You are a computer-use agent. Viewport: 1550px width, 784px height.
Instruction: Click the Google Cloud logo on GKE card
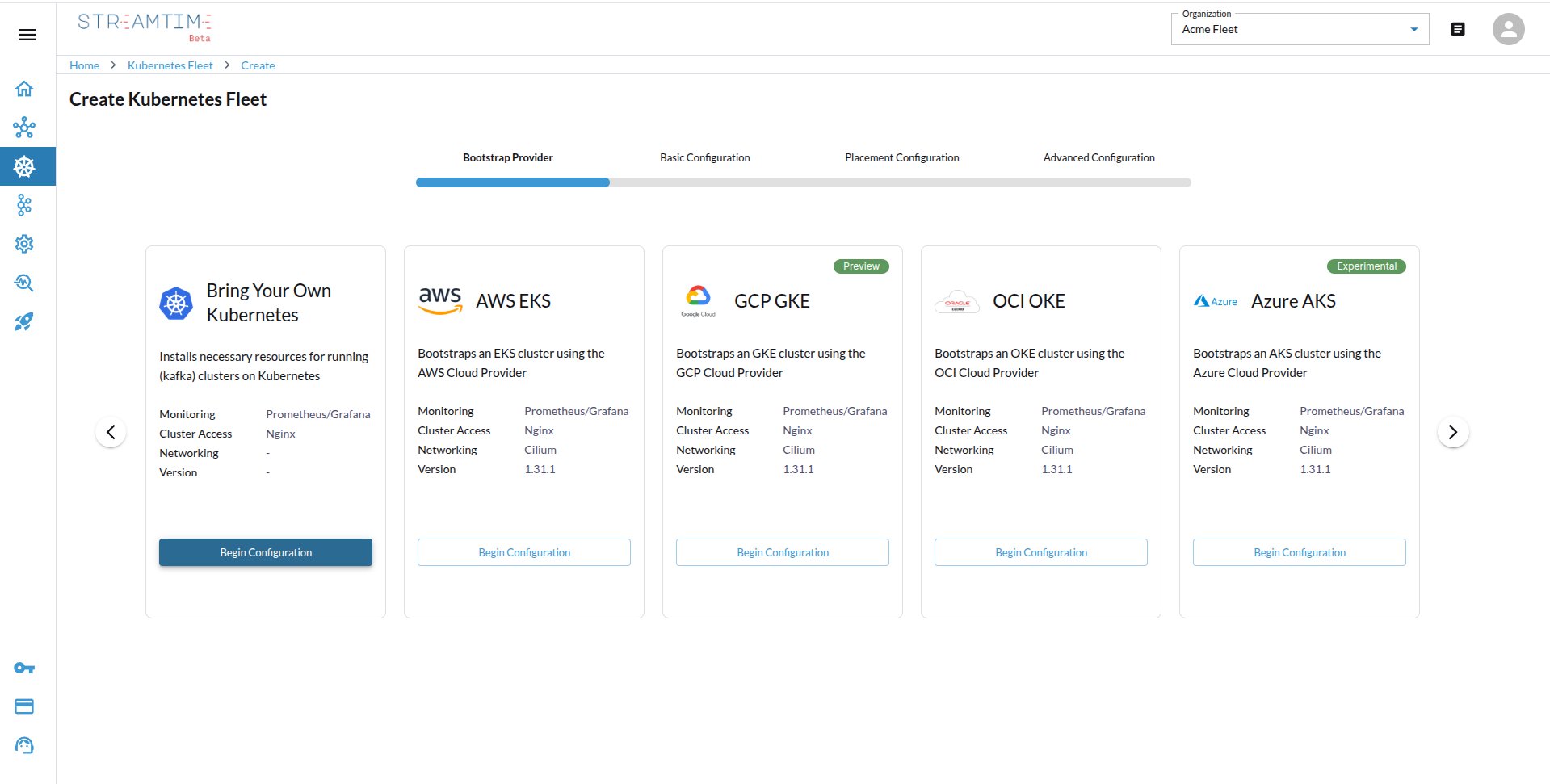point(698,301)
